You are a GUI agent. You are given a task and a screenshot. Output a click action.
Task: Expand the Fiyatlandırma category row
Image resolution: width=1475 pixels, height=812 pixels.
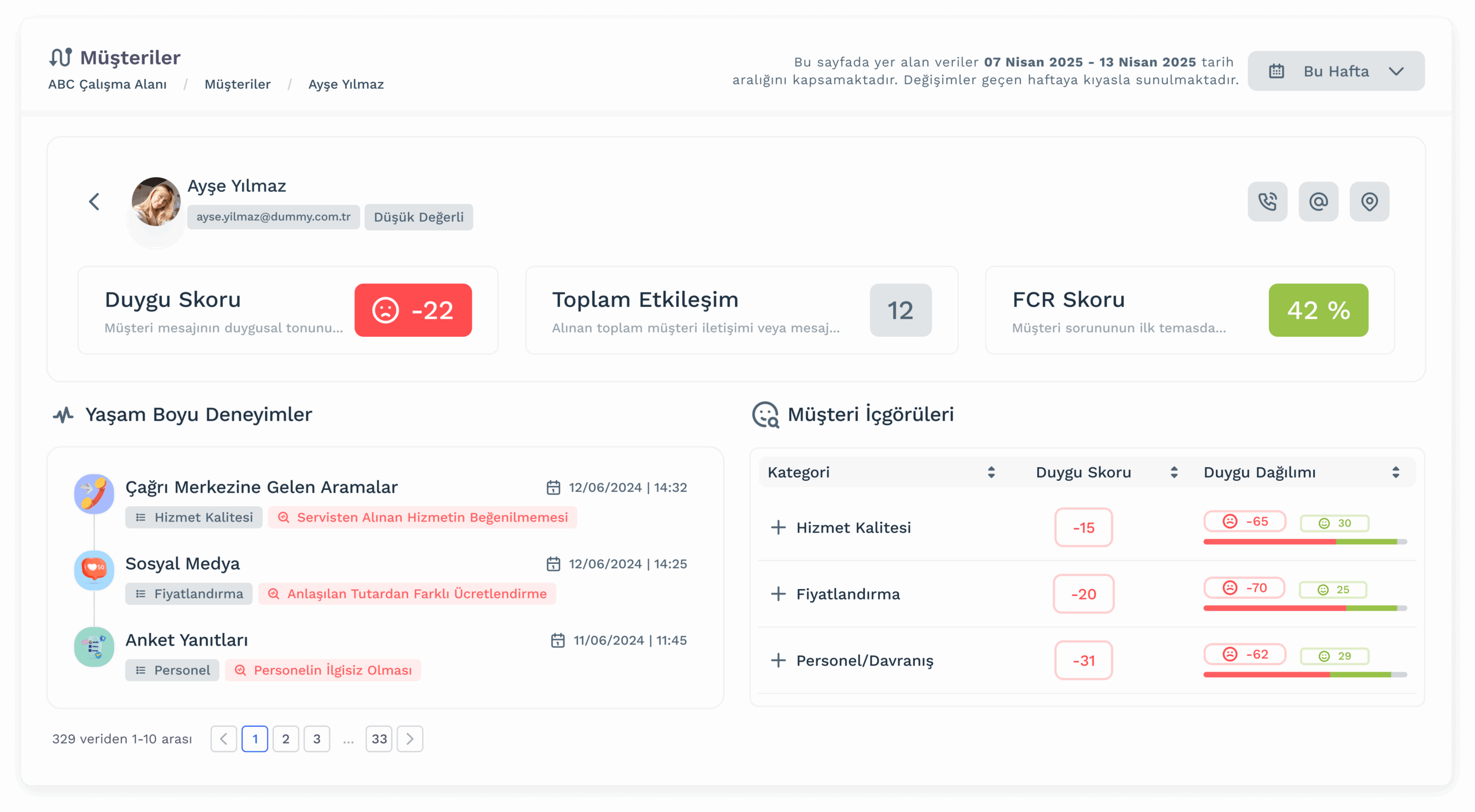coord(778,594)
